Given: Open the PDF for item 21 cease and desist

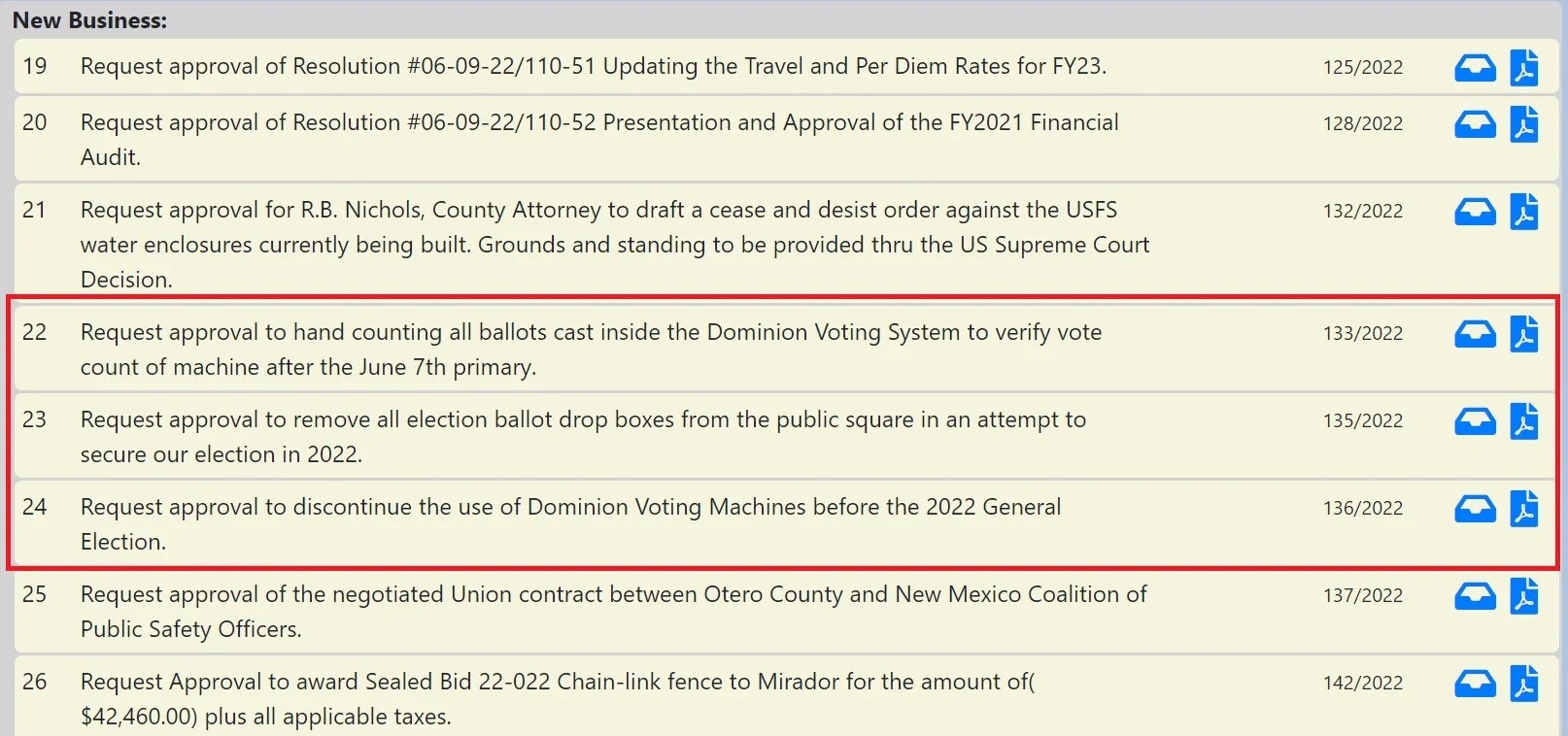Looking at the screenshot, I should (1523, 212).
